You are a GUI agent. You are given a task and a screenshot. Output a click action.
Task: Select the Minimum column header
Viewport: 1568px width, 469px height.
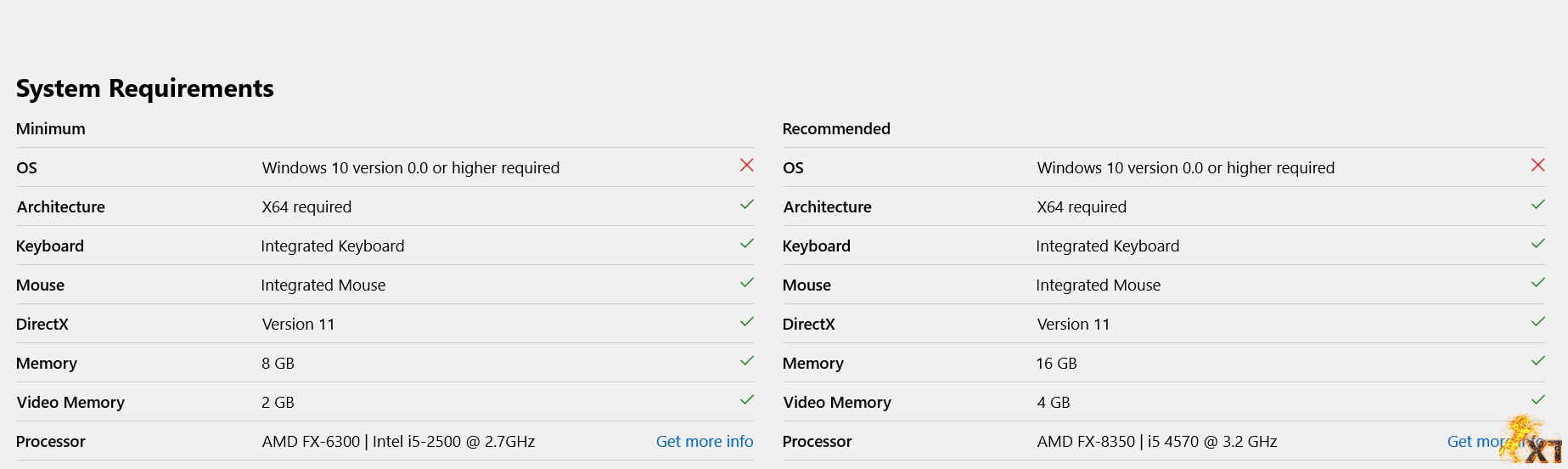coord(51,129)
